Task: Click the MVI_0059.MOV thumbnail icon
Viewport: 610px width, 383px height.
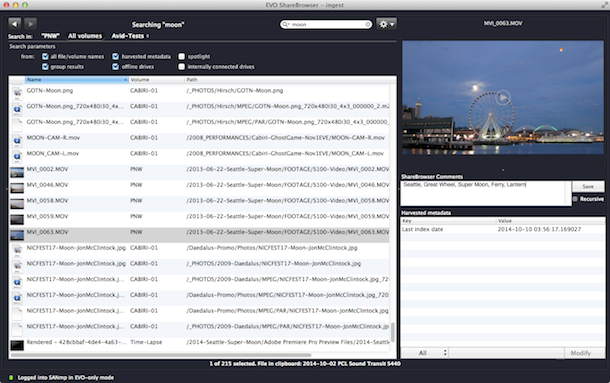Action: [17, 219]
